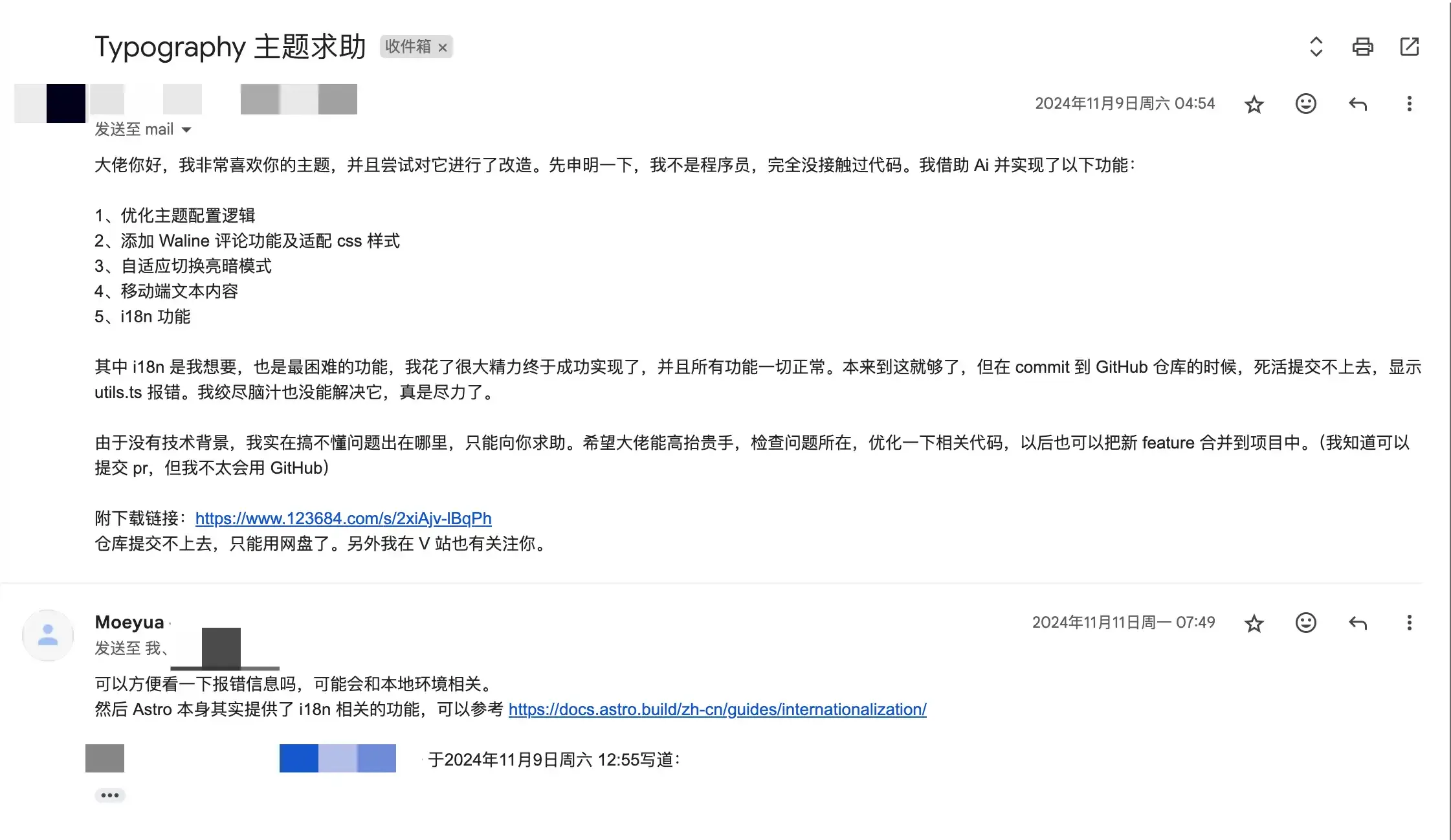Viewport: 1451px width, 840px height.
Task: Select Moeyua's profile avatar
Action: click(48, 634)
